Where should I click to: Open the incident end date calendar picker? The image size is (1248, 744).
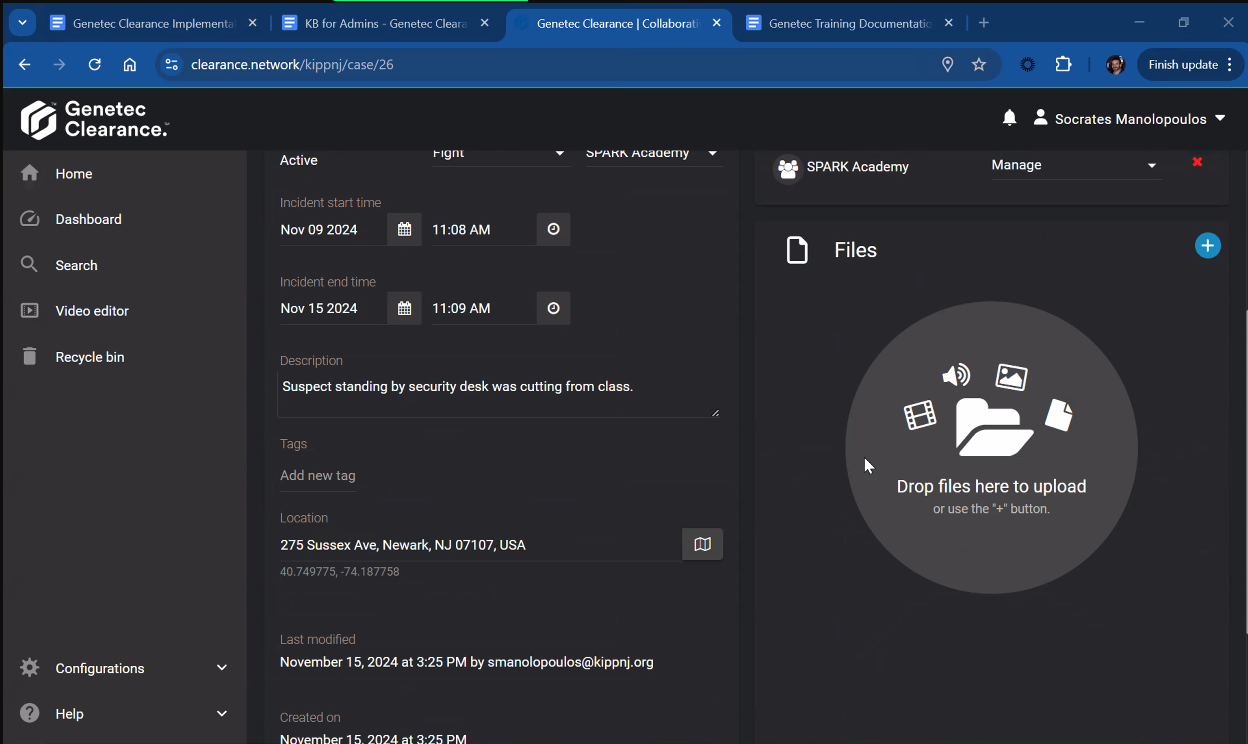point(404,308)
